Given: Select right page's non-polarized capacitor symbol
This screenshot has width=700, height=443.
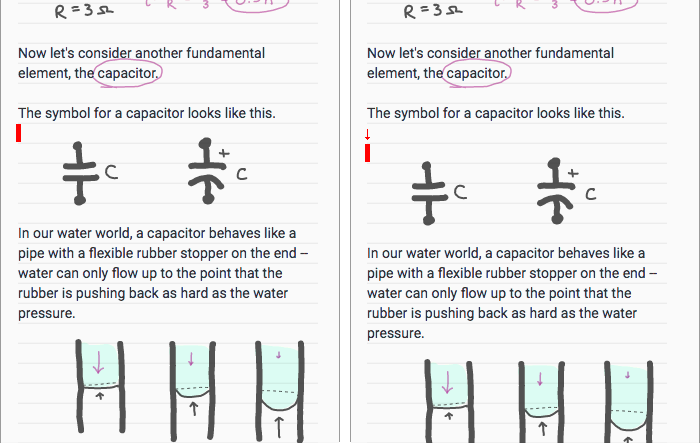Looking at the screenshot, I should 439,193.
